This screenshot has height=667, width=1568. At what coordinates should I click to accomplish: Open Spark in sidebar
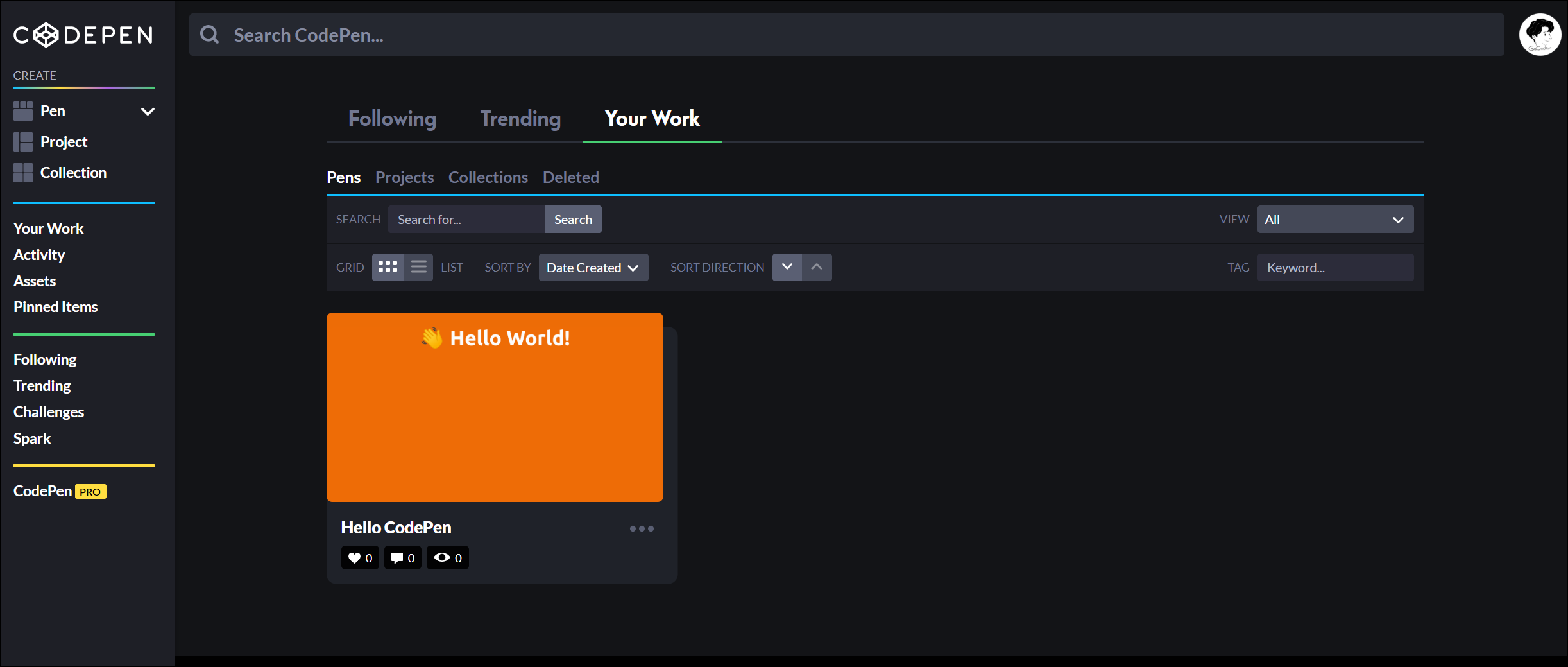[x=32, y=438]
